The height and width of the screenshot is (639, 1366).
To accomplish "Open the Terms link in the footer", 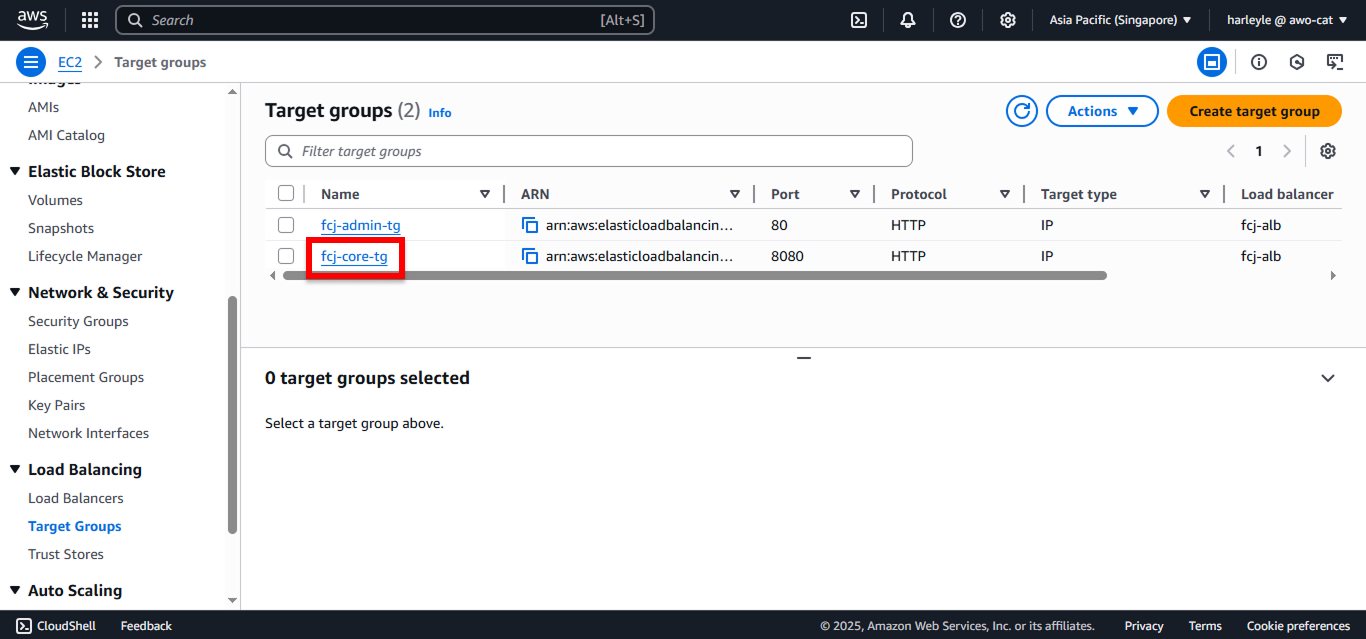I will point(1205,626).
